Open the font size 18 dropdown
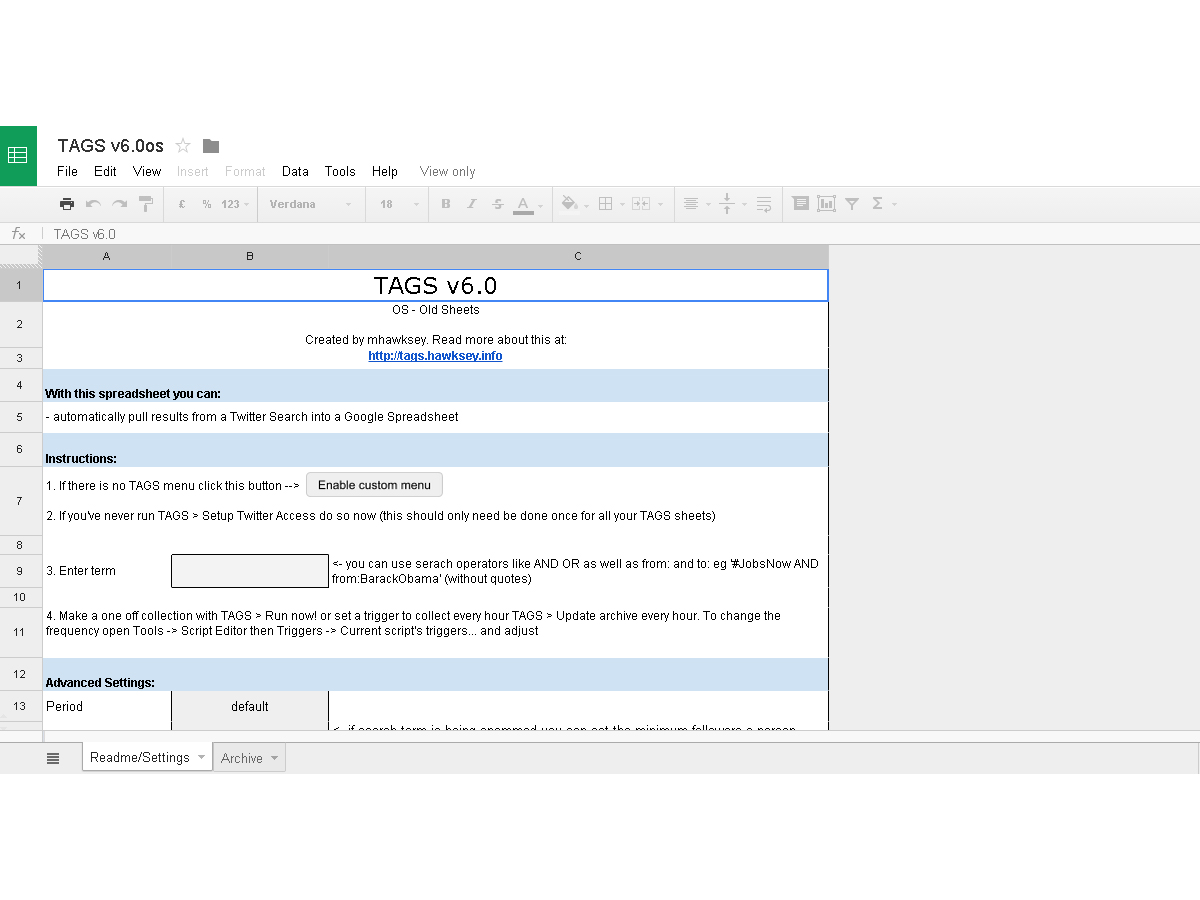The image size is (1200, 900). (400, 204)
